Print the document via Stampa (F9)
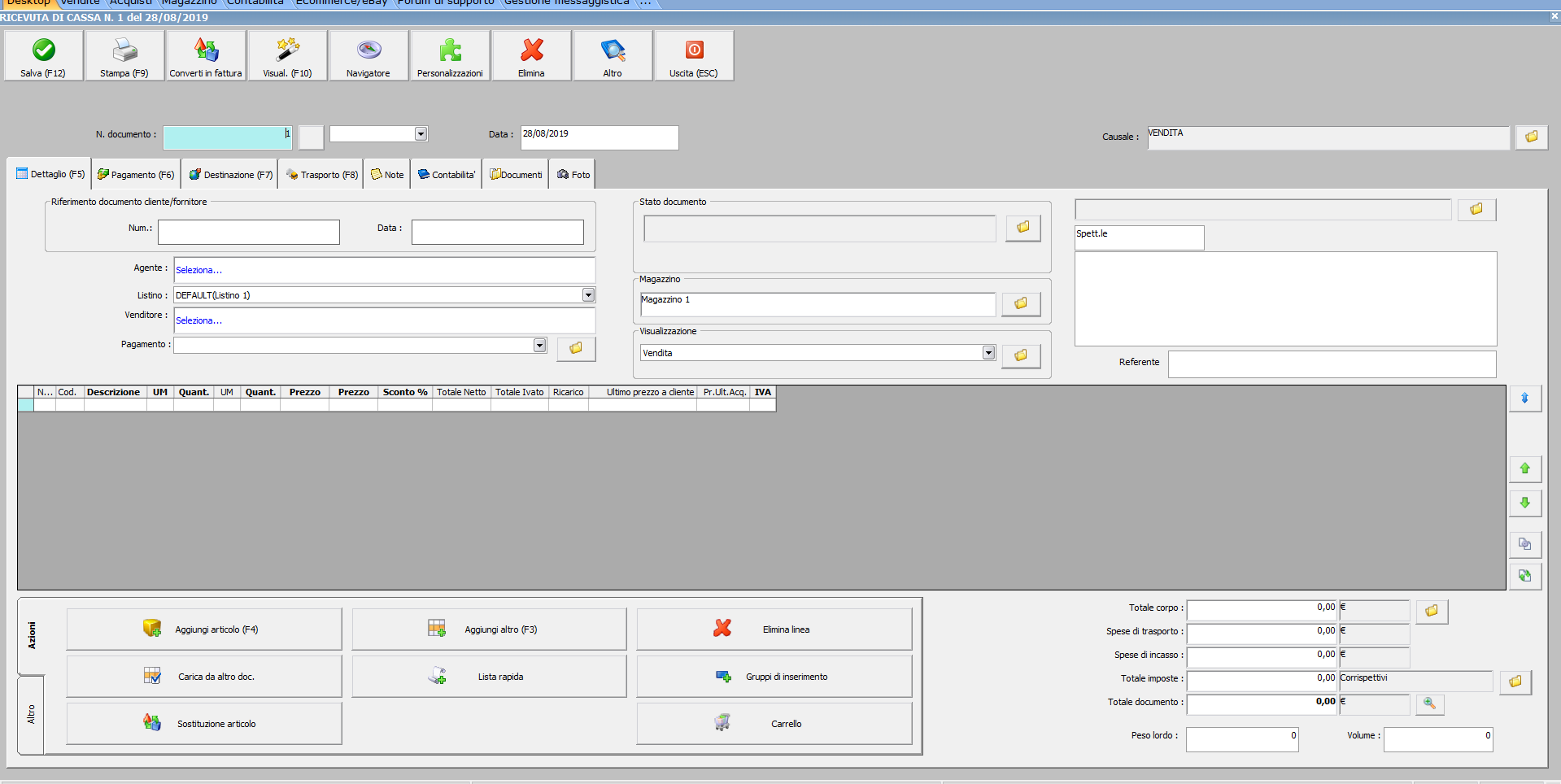 [x=124, y=55]
